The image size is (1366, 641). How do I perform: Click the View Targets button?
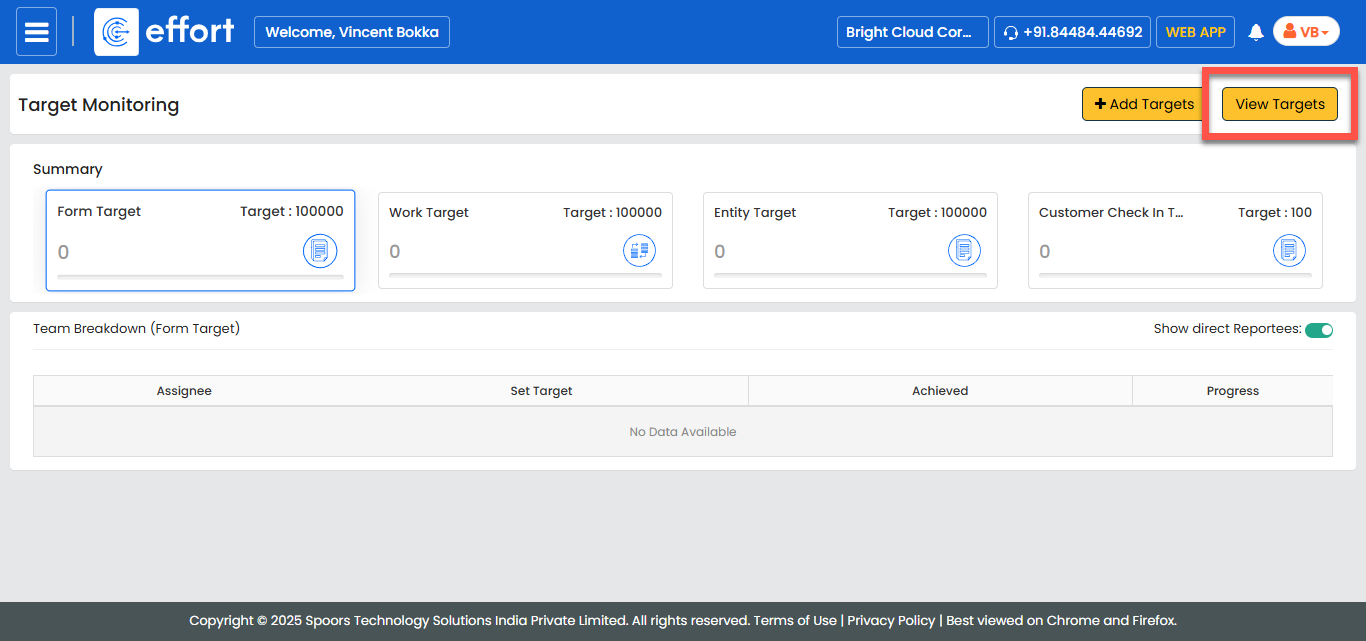click(1279, 104)
